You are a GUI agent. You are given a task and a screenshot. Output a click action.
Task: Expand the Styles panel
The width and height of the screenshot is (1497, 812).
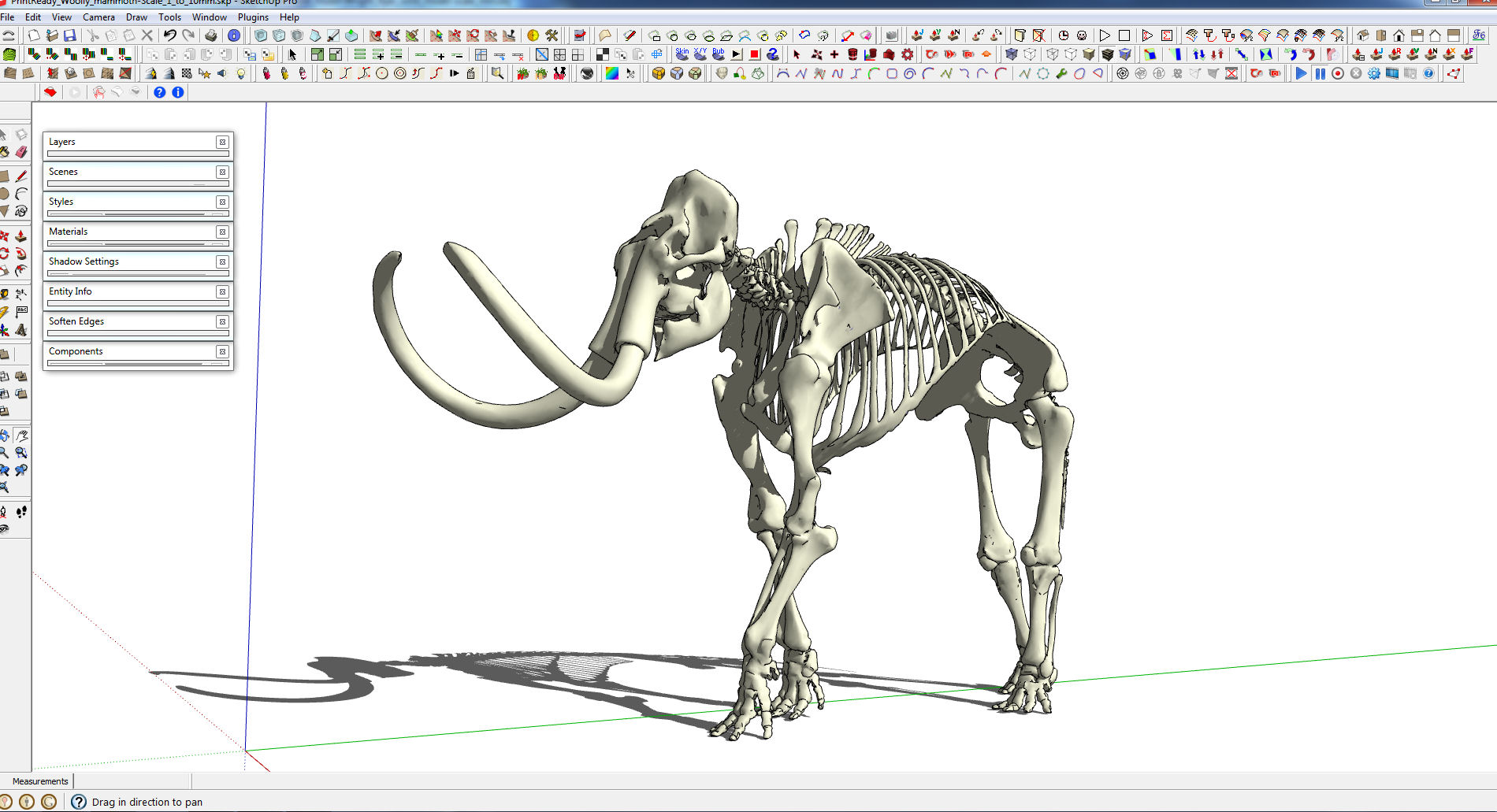point(131,202)
